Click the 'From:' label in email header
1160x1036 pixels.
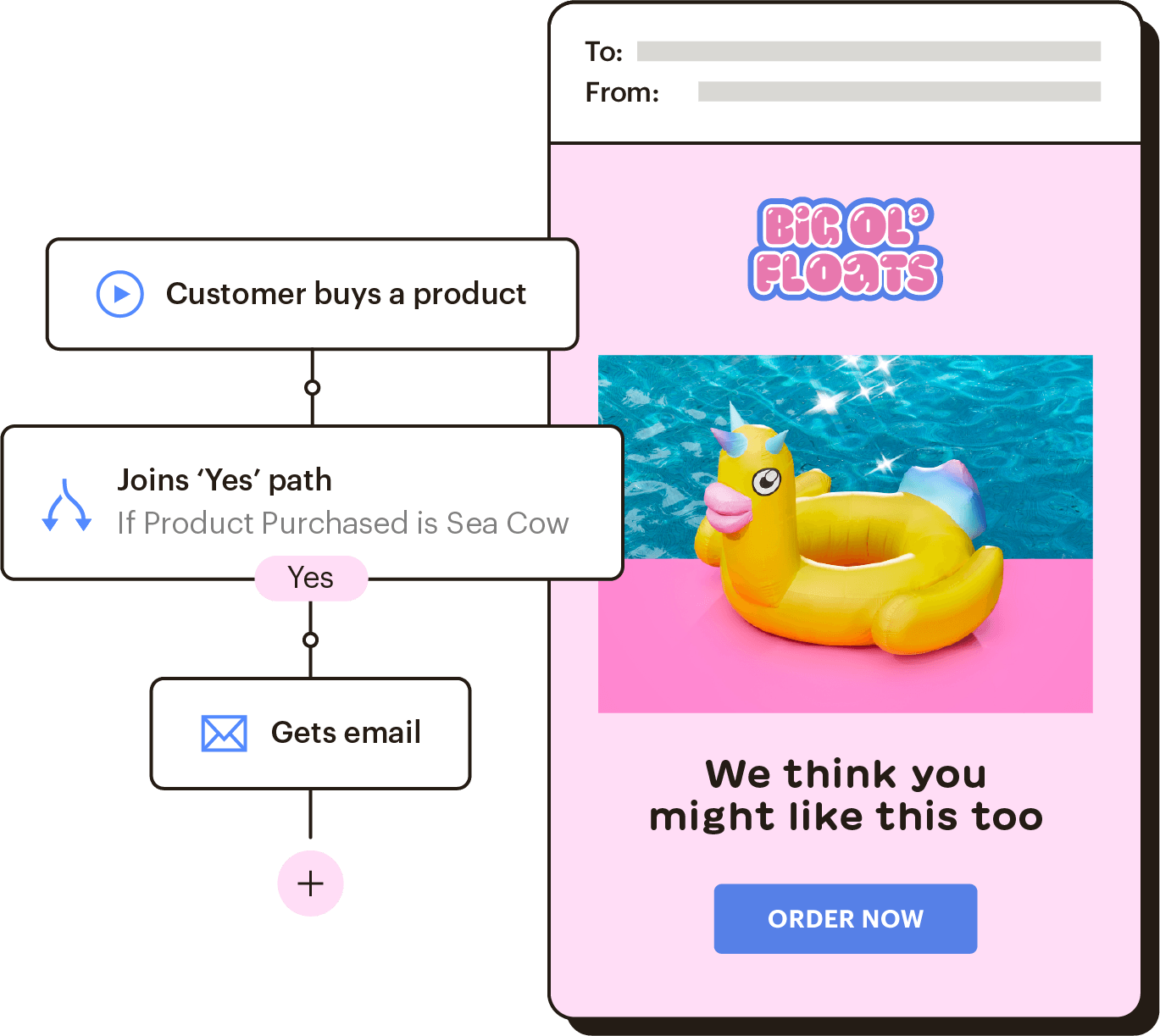click(622, 91)
